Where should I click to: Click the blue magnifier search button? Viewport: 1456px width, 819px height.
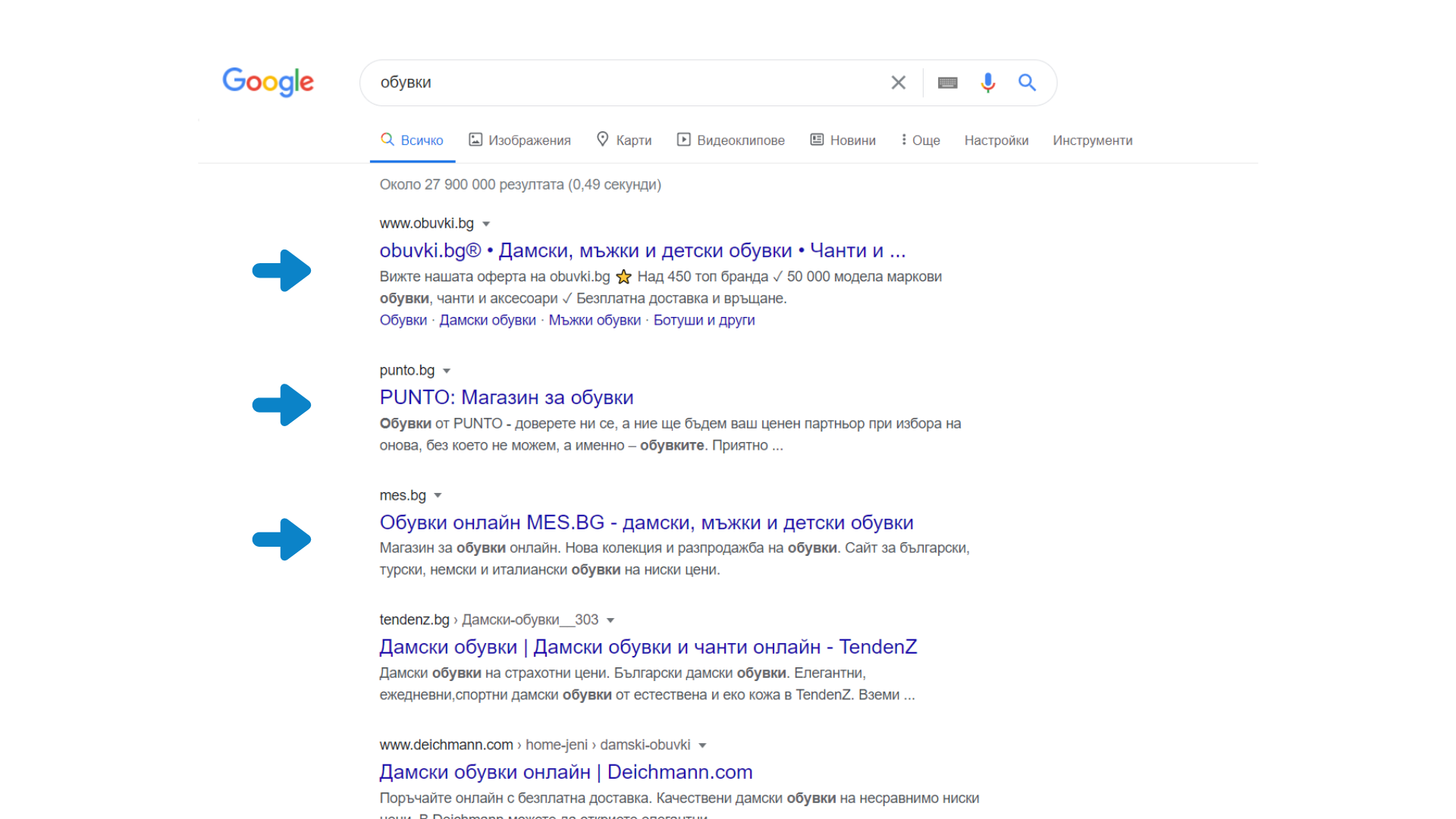click(1027, 82)
